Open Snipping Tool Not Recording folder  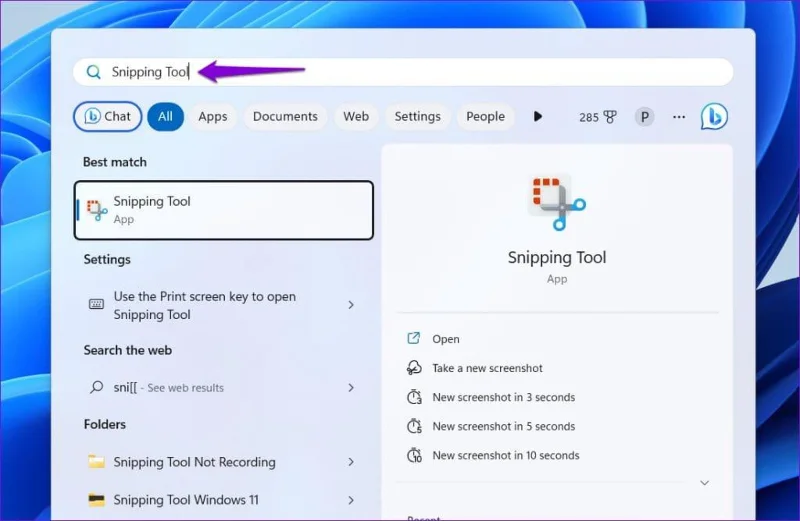coord(224,462)
